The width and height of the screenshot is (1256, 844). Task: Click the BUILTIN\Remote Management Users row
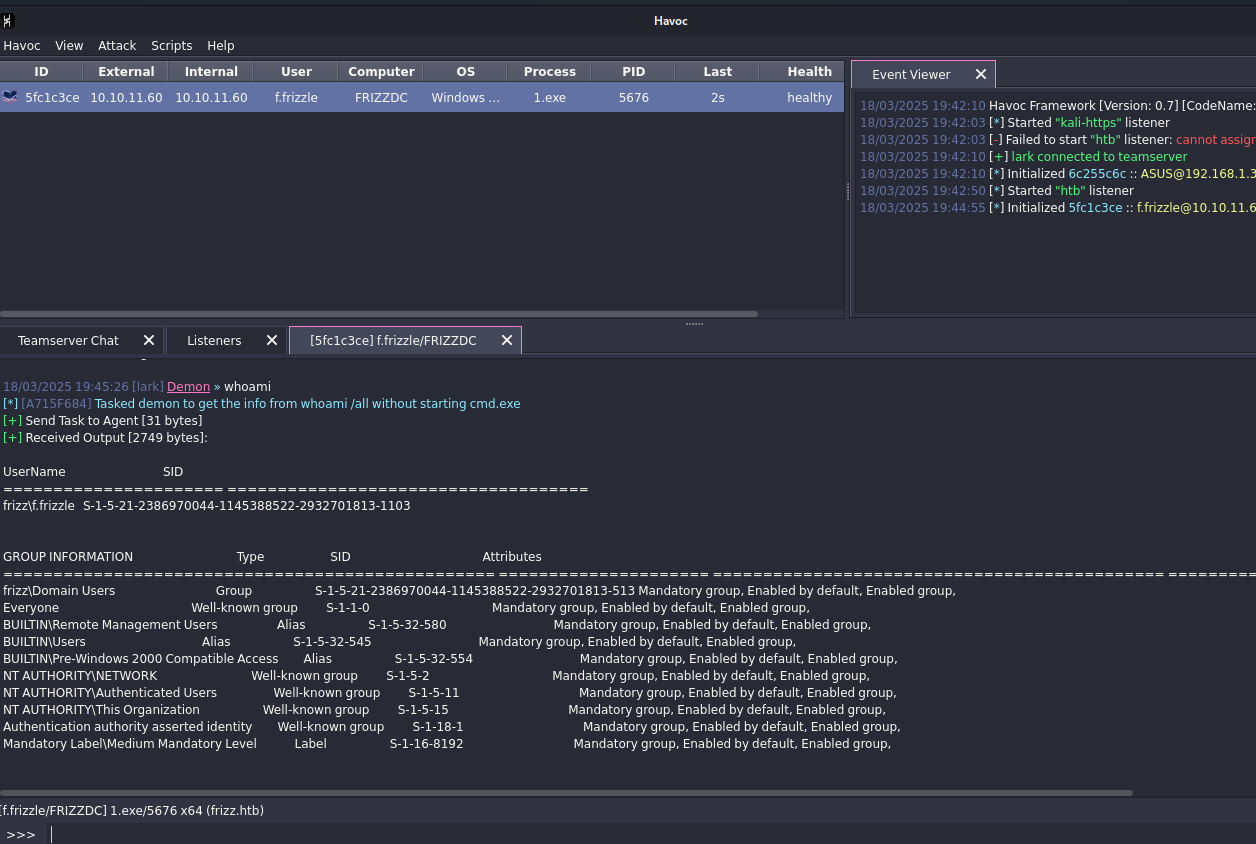tap(436, 624)
